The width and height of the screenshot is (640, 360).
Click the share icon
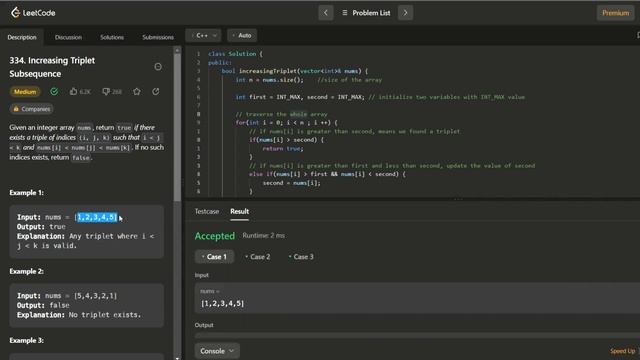156,91
